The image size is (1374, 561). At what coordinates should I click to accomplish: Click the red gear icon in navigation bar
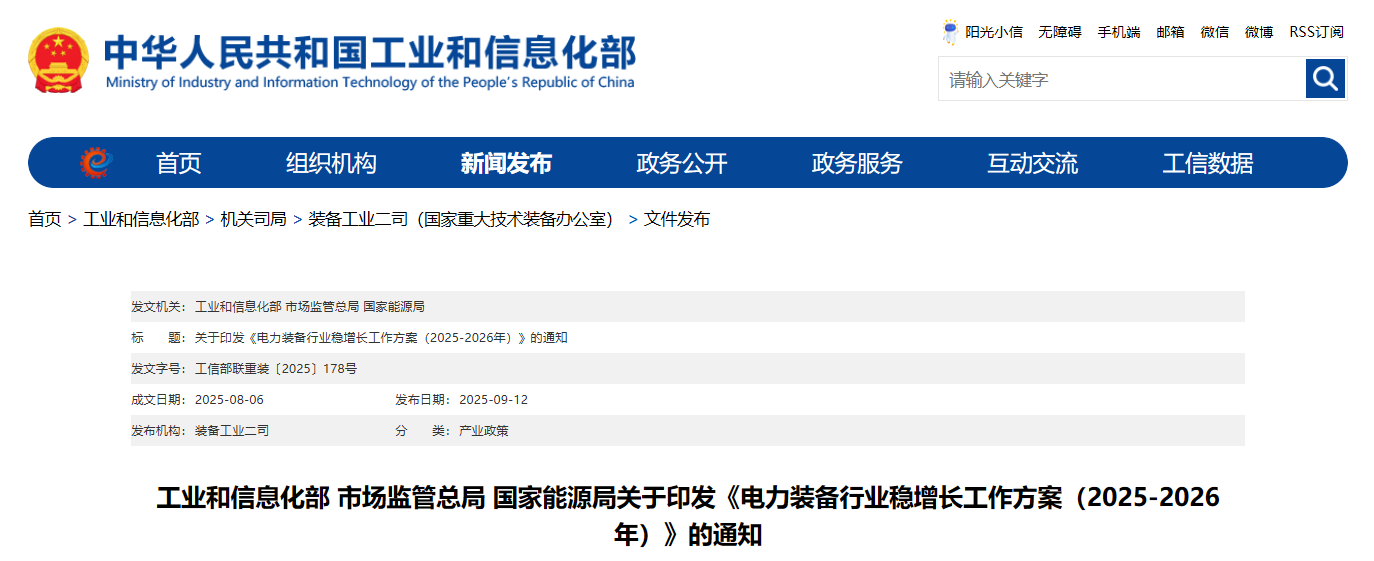pyautogui.click(x=96, y=163)
